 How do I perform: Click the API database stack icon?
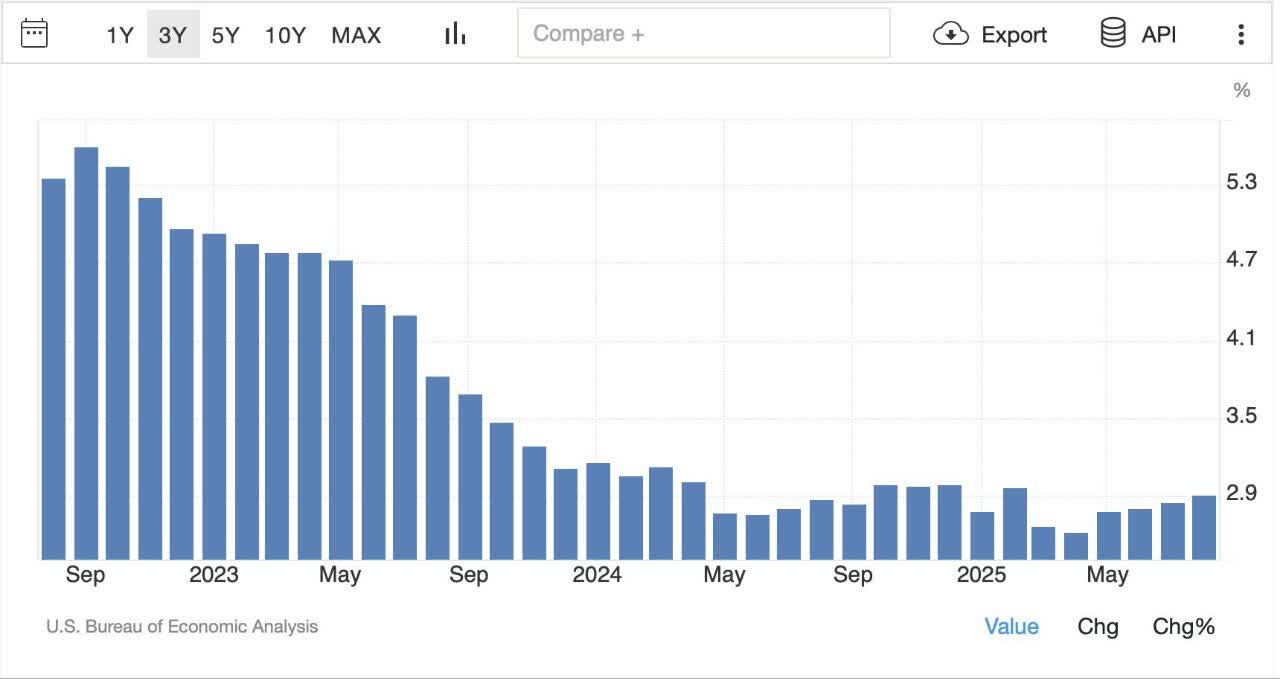click(x=1113, y=33)
